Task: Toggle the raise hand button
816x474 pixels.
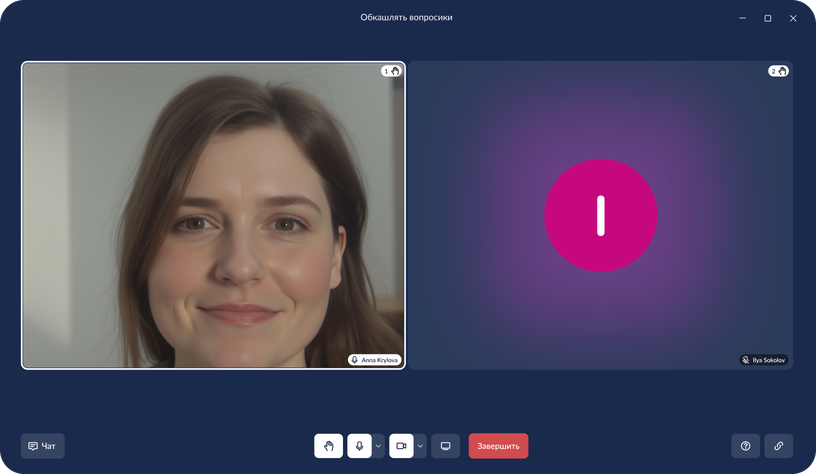Action: tap(328, 446)
